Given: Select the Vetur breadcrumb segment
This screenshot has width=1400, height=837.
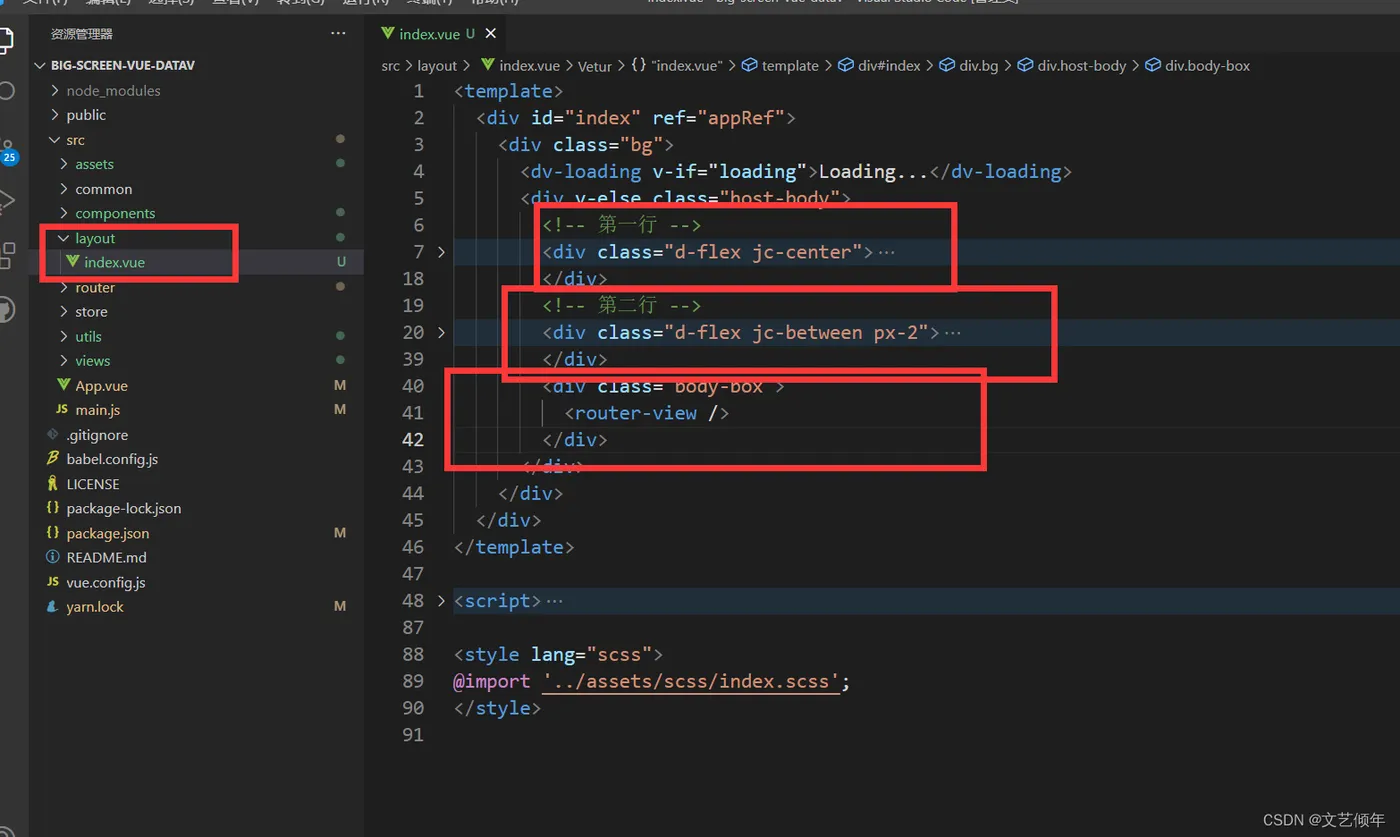Looking at the screenshot, I should pyautogui.click(x=594, y=66).
